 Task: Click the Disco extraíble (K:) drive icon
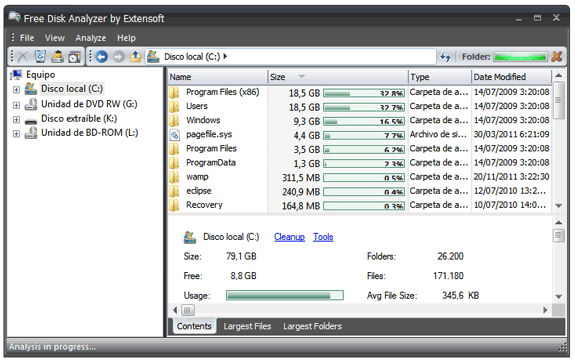coord(31,120)
